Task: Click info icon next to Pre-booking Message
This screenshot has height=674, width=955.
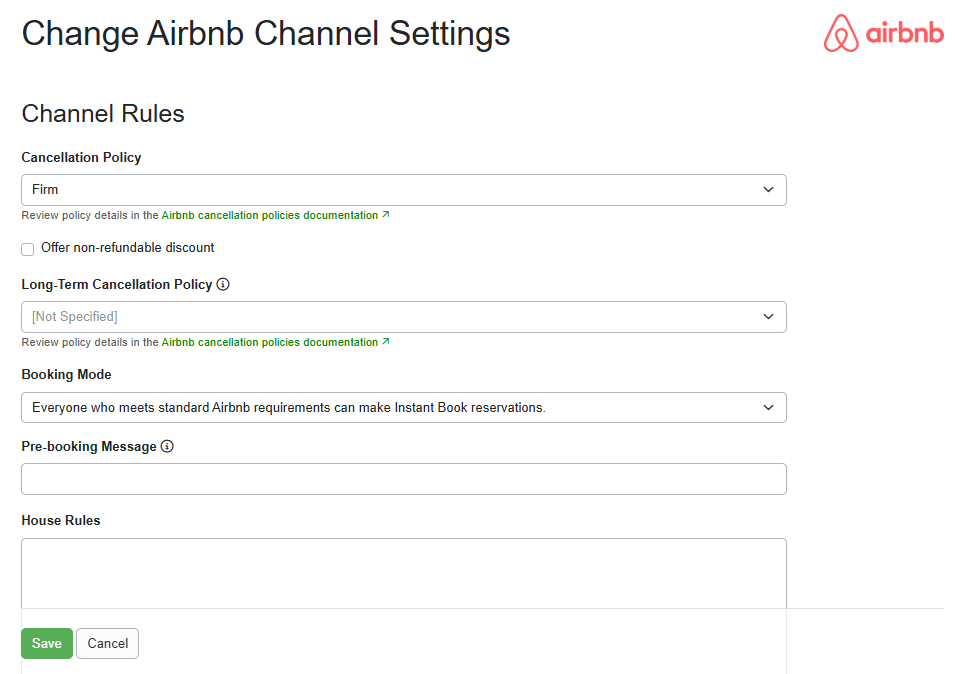Action: (x=167, y=446)
